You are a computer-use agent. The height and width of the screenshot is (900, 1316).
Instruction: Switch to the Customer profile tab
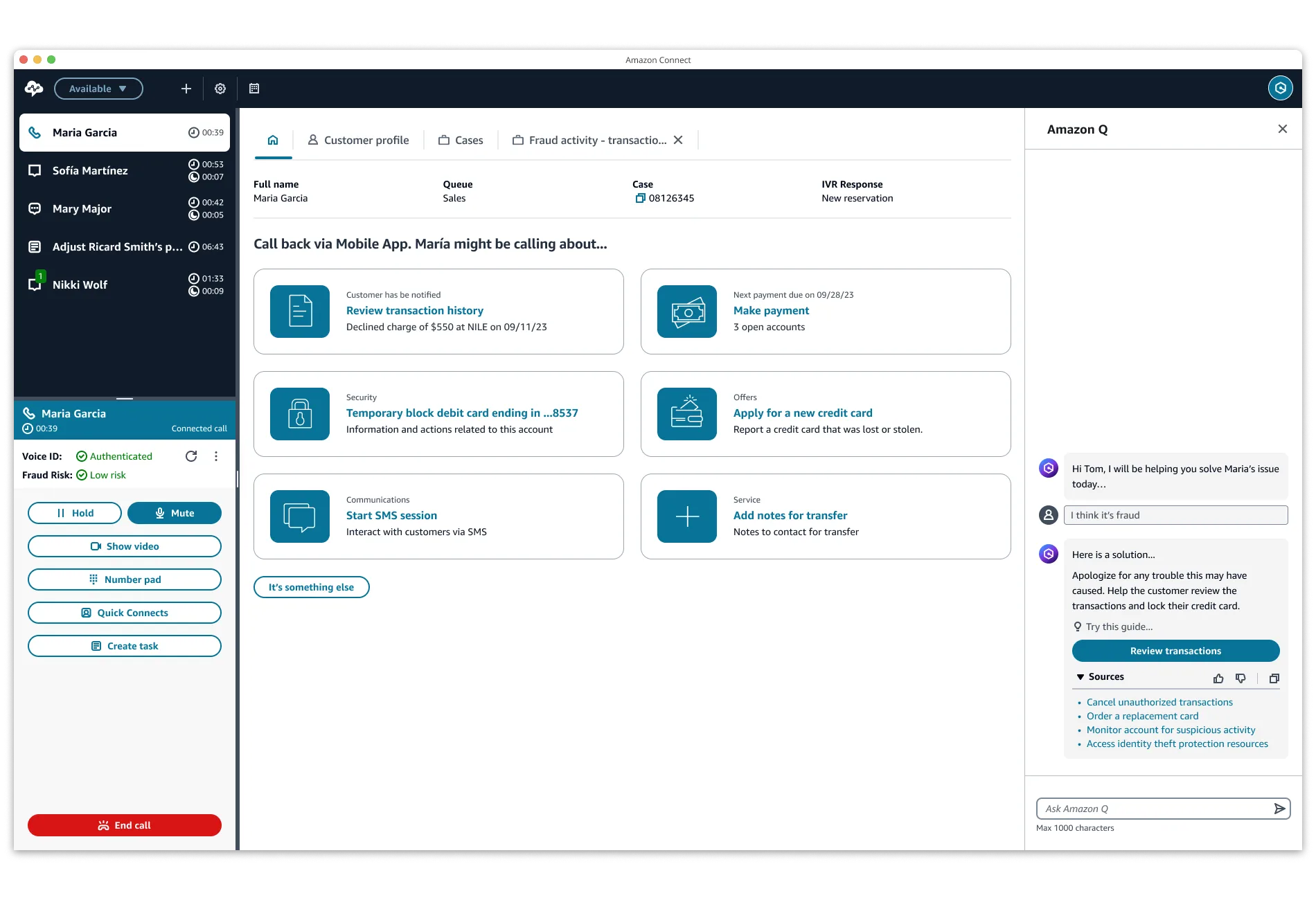click(x=358, y=141)
